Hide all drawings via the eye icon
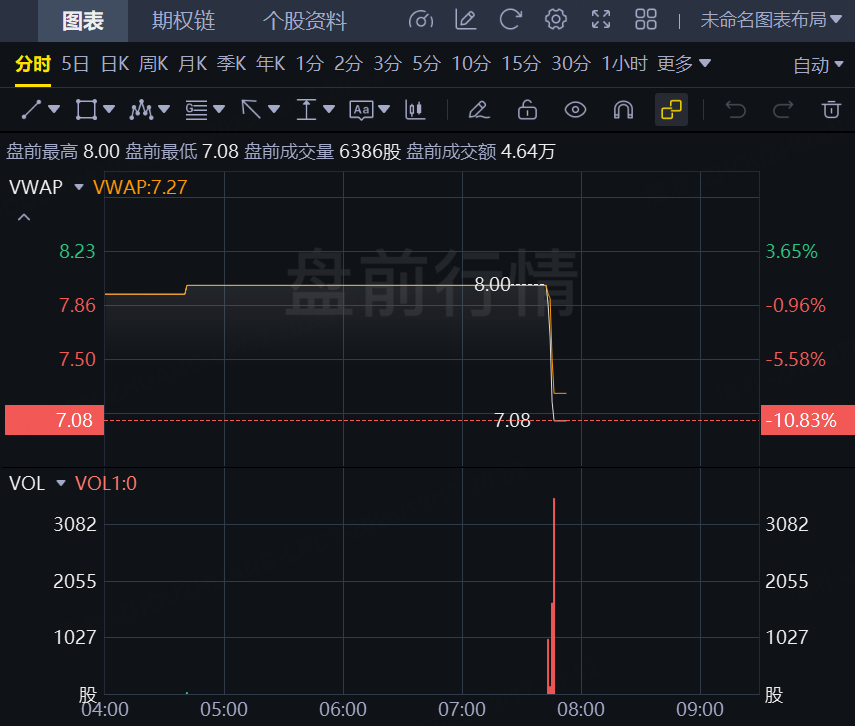This screenshot has height=726, width=855. 575,110
